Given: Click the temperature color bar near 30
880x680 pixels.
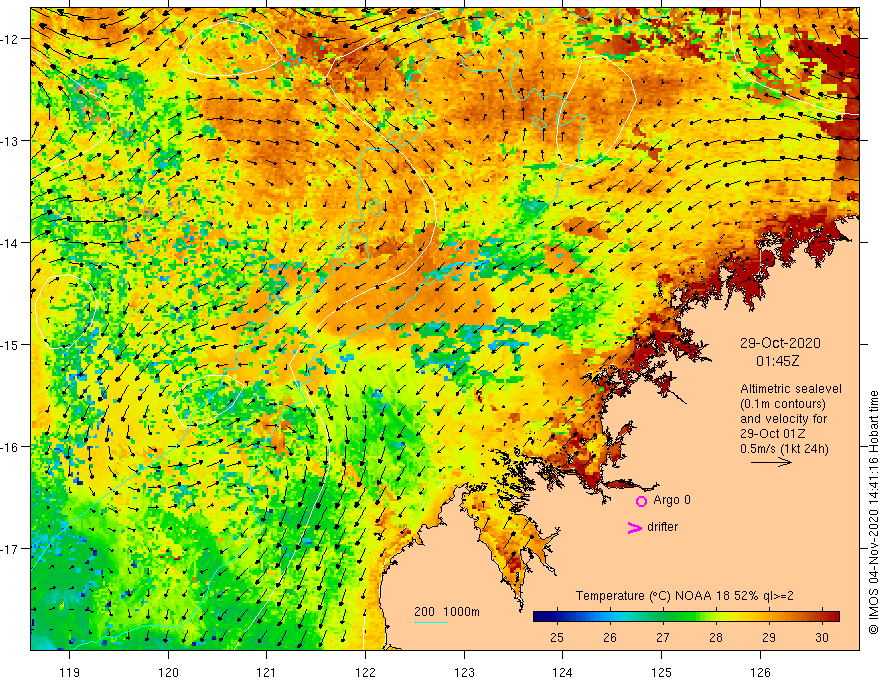Looking at the screenshot, I should (822, 616).
